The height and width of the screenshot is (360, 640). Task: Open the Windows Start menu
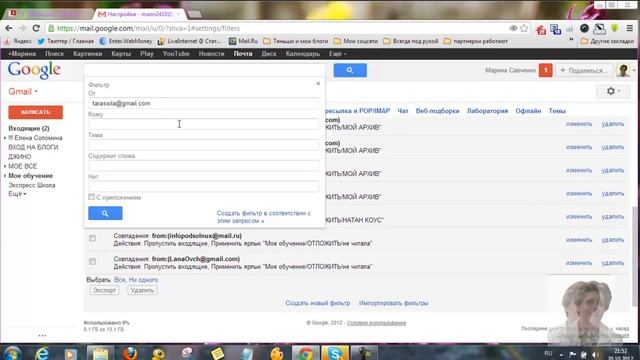(12, 353)
